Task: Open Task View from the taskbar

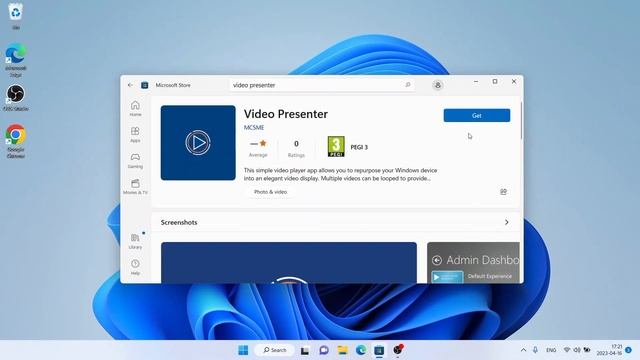Action: point(305,350)
